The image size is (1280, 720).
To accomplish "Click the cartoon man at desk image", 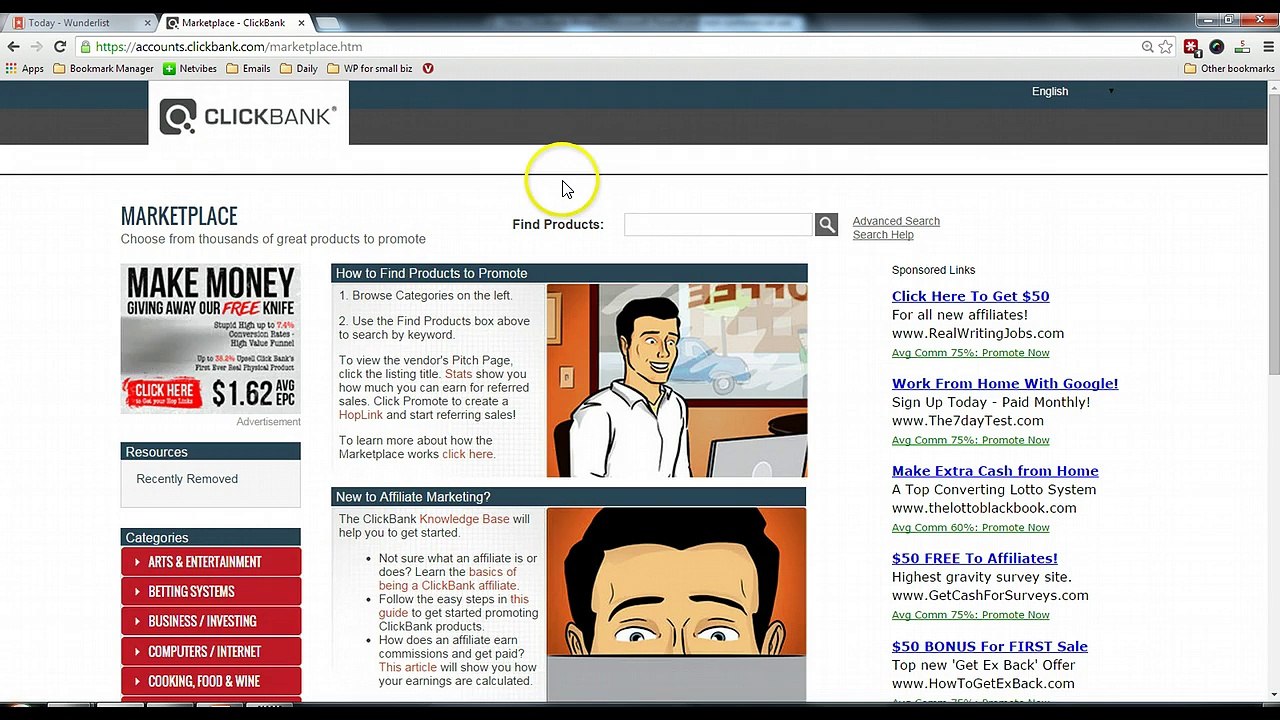I will click(x=677, y=381).
